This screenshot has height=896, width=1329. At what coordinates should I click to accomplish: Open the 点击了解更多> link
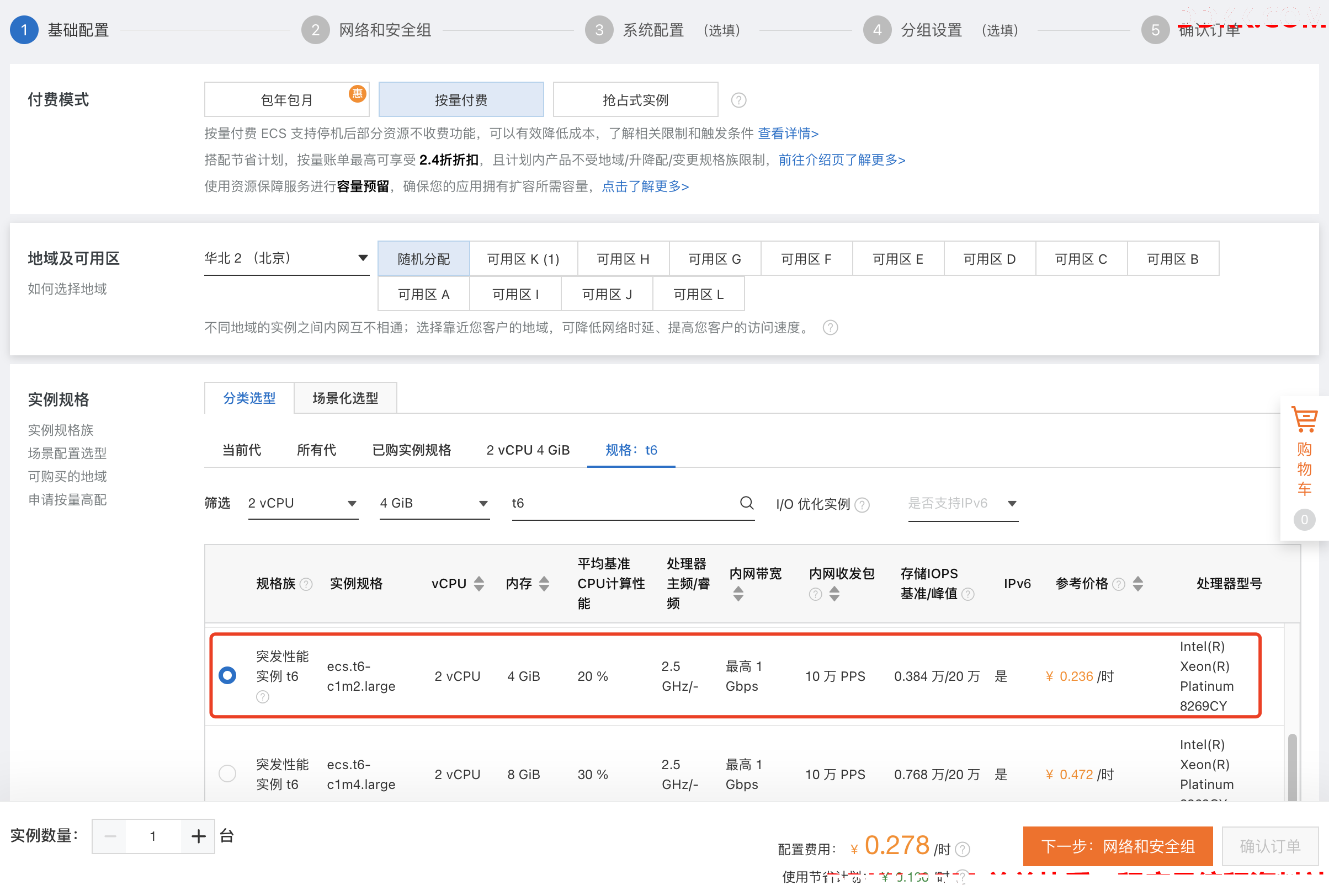(x=645, y=186)
